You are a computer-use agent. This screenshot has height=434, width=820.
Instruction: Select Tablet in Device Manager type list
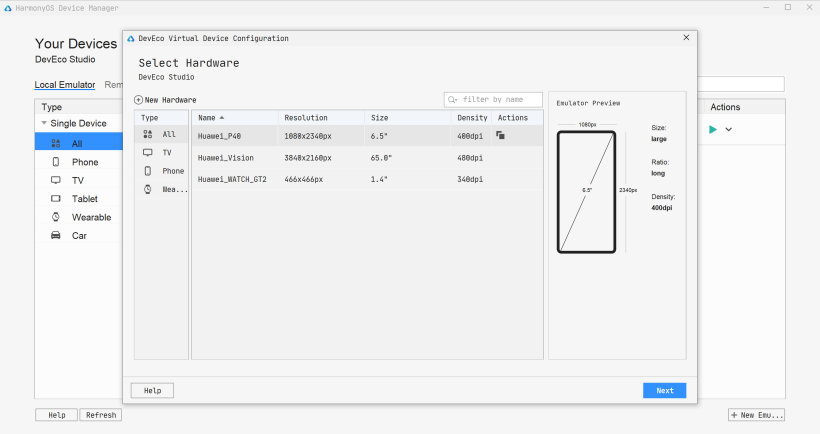click(79, 199)
